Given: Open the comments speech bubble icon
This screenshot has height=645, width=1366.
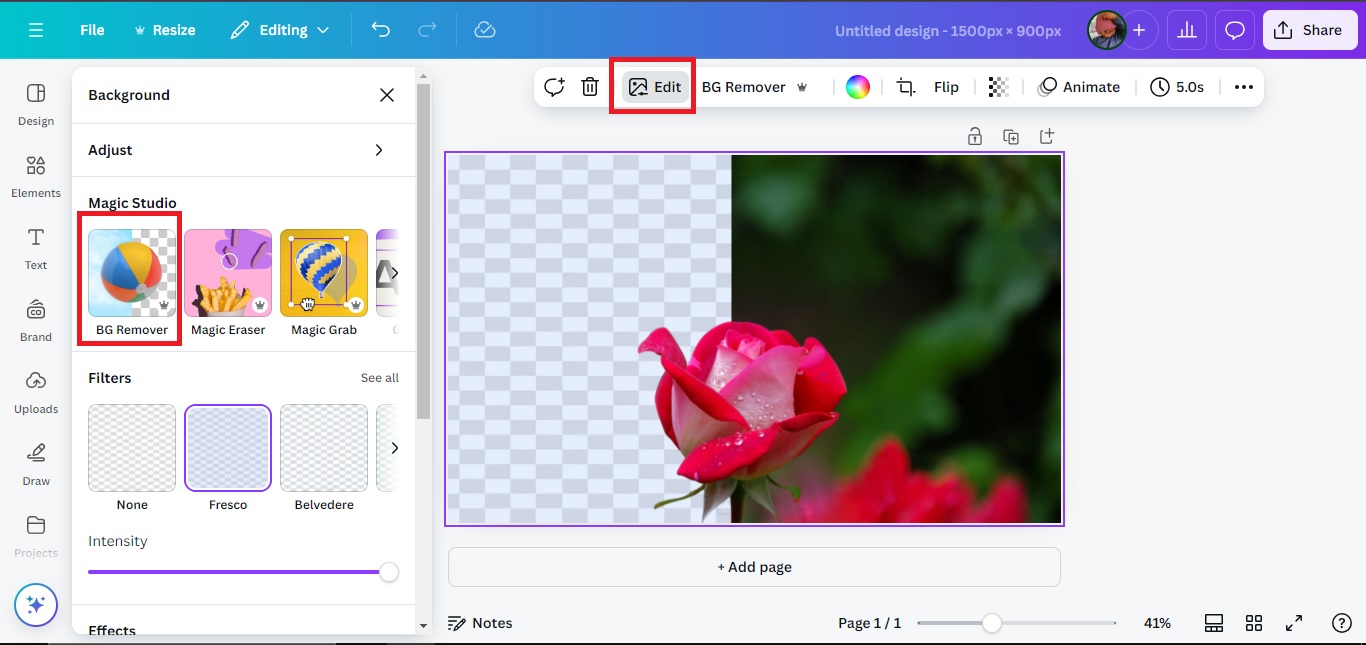Looking at the screenshot, I should pos(1235,30).
